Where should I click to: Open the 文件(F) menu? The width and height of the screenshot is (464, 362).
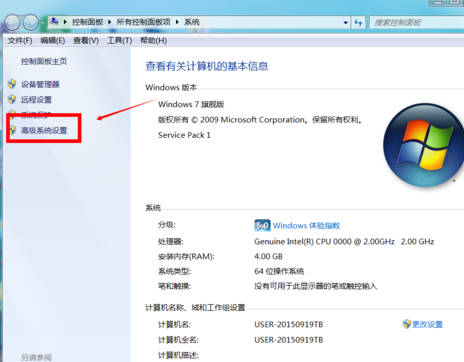20,41
